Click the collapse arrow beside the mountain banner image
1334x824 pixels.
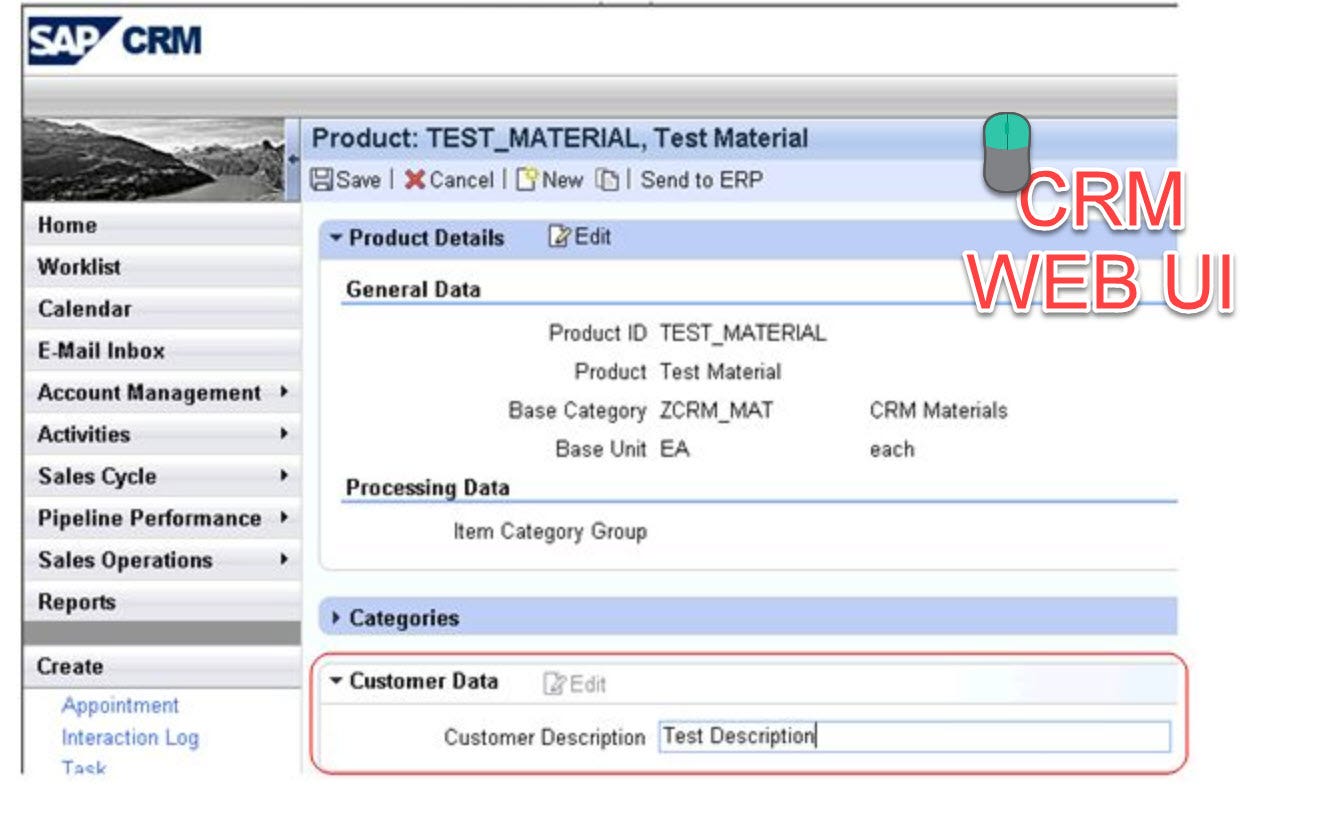[x=293, y=158]
